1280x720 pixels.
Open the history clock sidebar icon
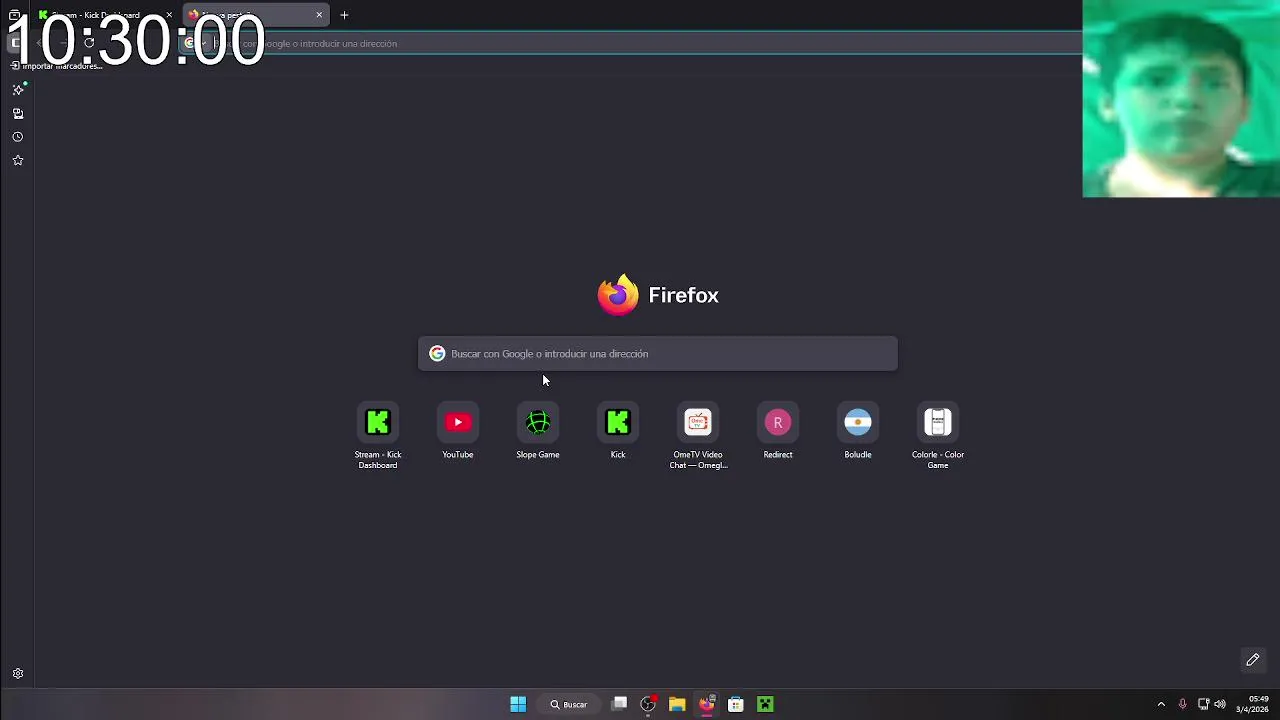coord(18,137)
